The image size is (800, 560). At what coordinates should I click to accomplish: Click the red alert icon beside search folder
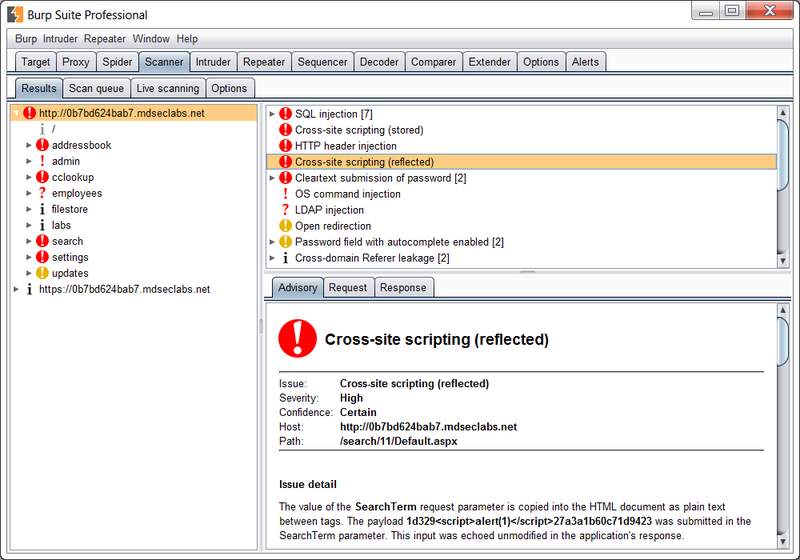tap(42, 241)
